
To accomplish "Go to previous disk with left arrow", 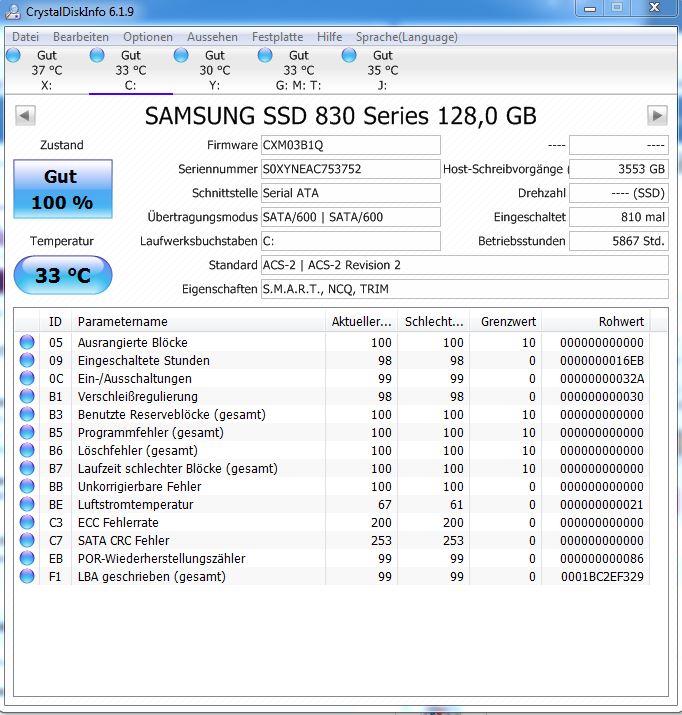I will [x=25, y=115].
